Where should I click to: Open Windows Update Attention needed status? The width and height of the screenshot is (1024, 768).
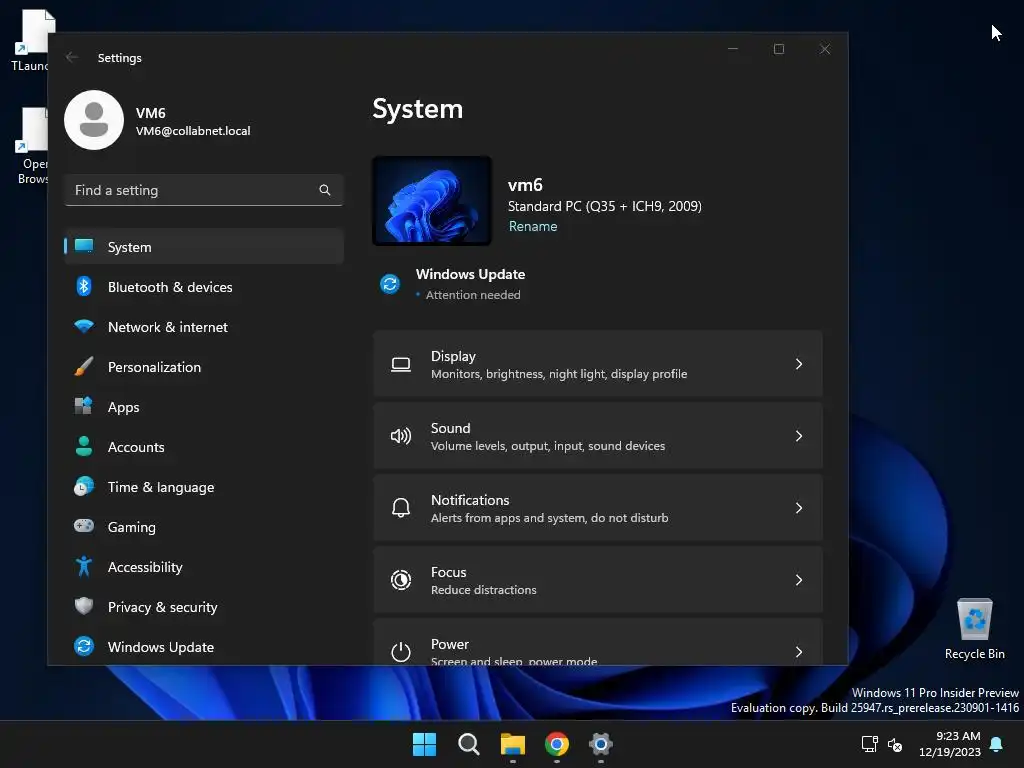pos(453,284)
